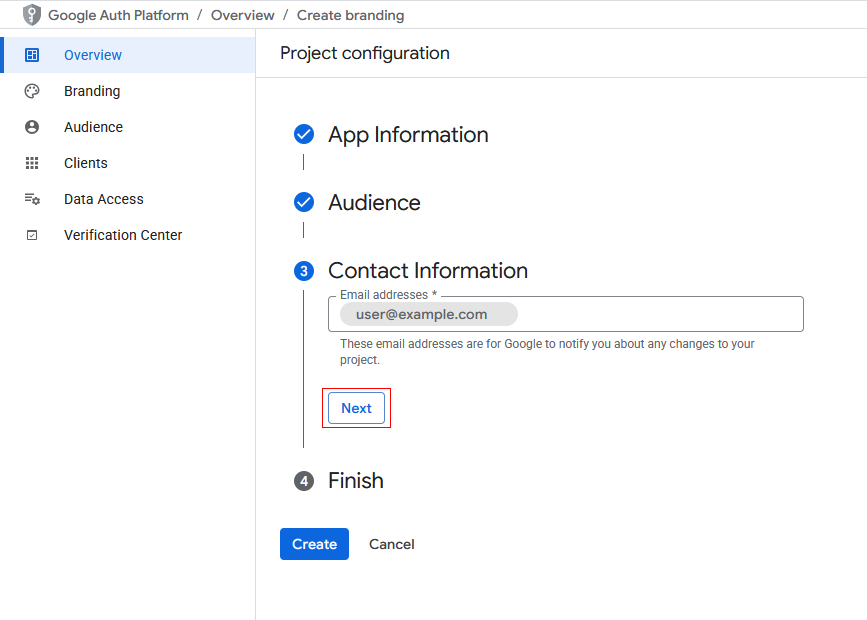Click the Audience person icon
This screenshot has width=867, height=620.
[x=32, y=127]
